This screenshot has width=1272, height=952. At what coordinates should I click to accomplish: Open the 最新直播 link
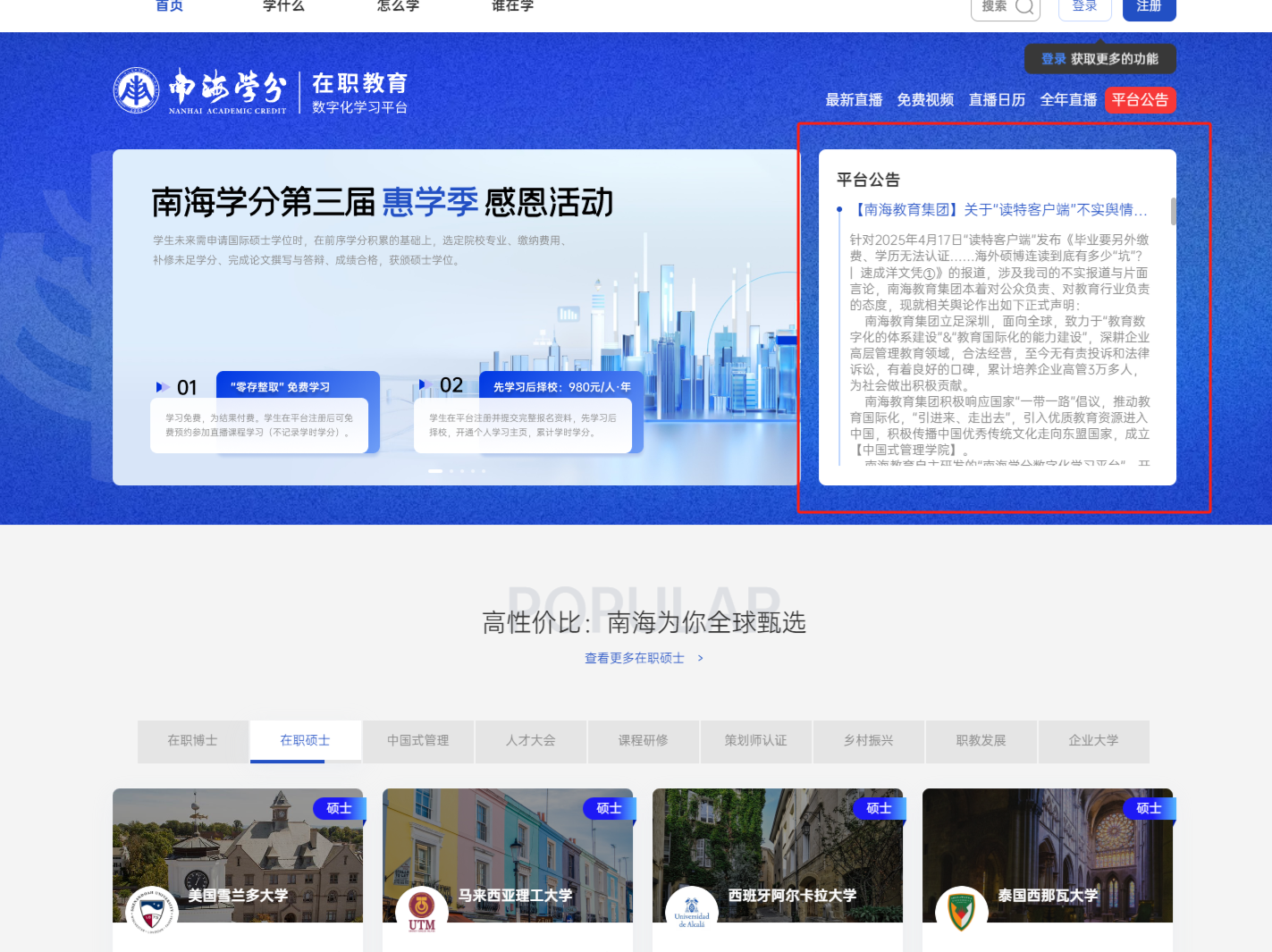pyautogui.click(x=854, y=100)
